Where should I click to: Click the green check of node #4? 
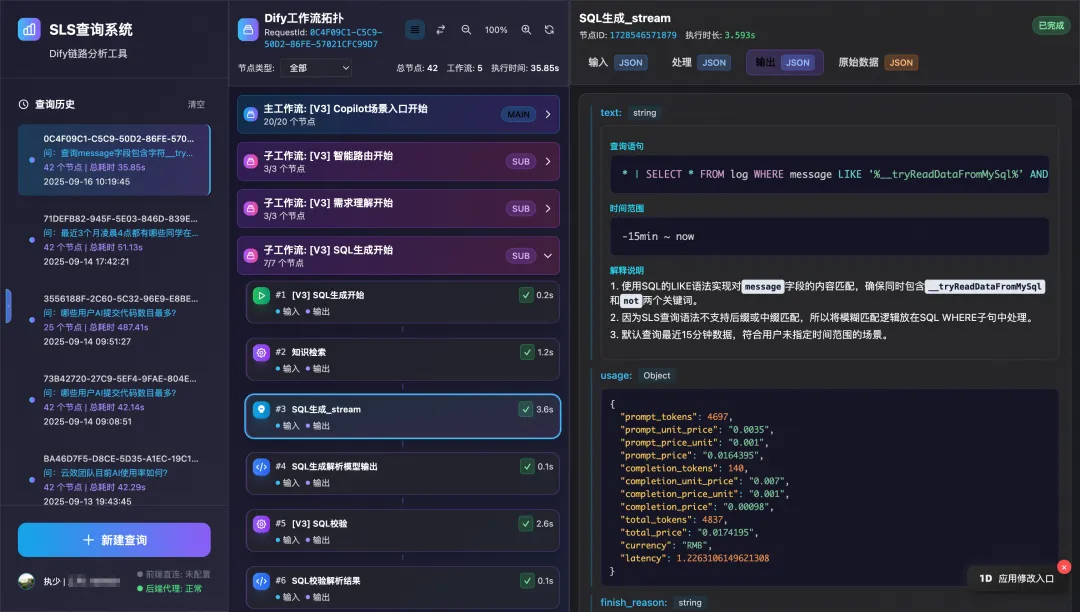[x=526, y=466]
